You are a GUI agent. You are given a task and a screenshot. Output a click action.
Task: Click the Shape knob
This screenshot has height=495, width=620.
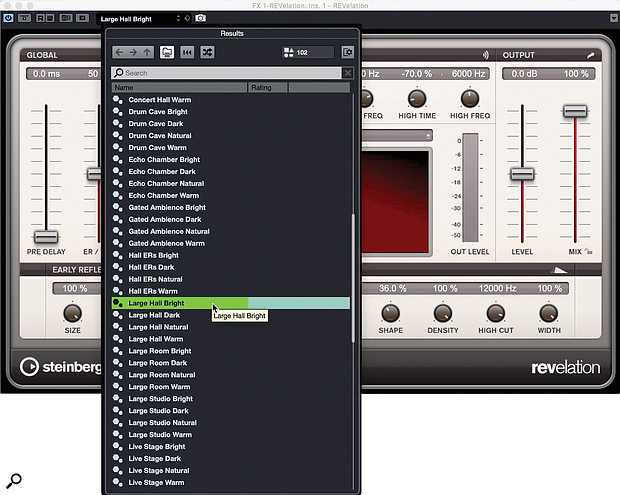tap(390, 314)
